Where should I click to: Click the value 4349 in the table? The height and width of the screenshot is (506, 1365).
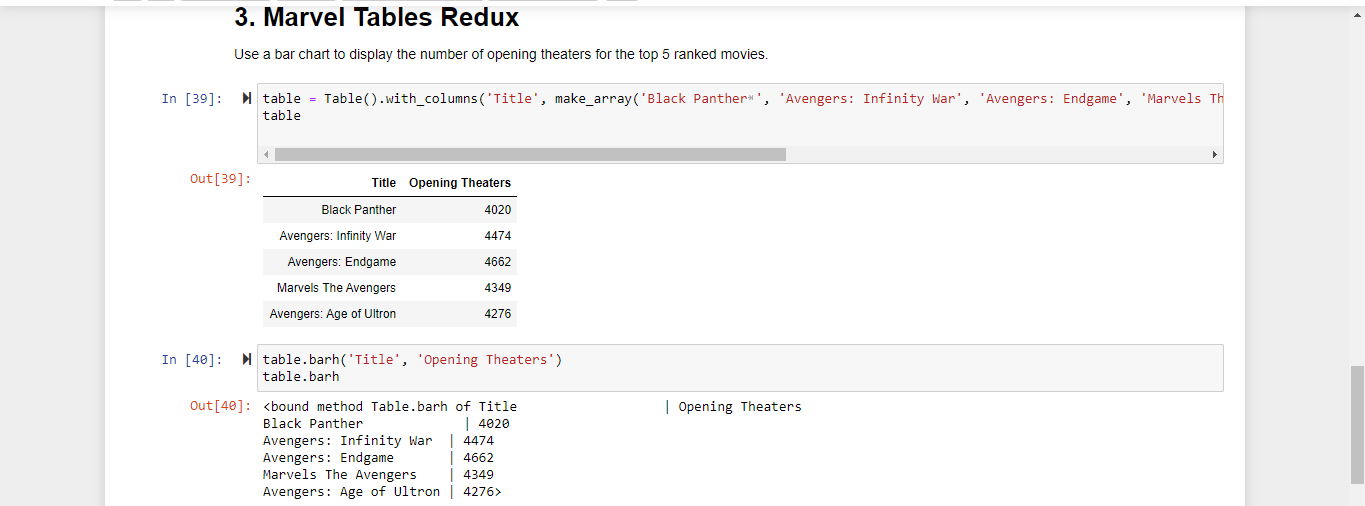pyautogui.click(x=498, y=288)
